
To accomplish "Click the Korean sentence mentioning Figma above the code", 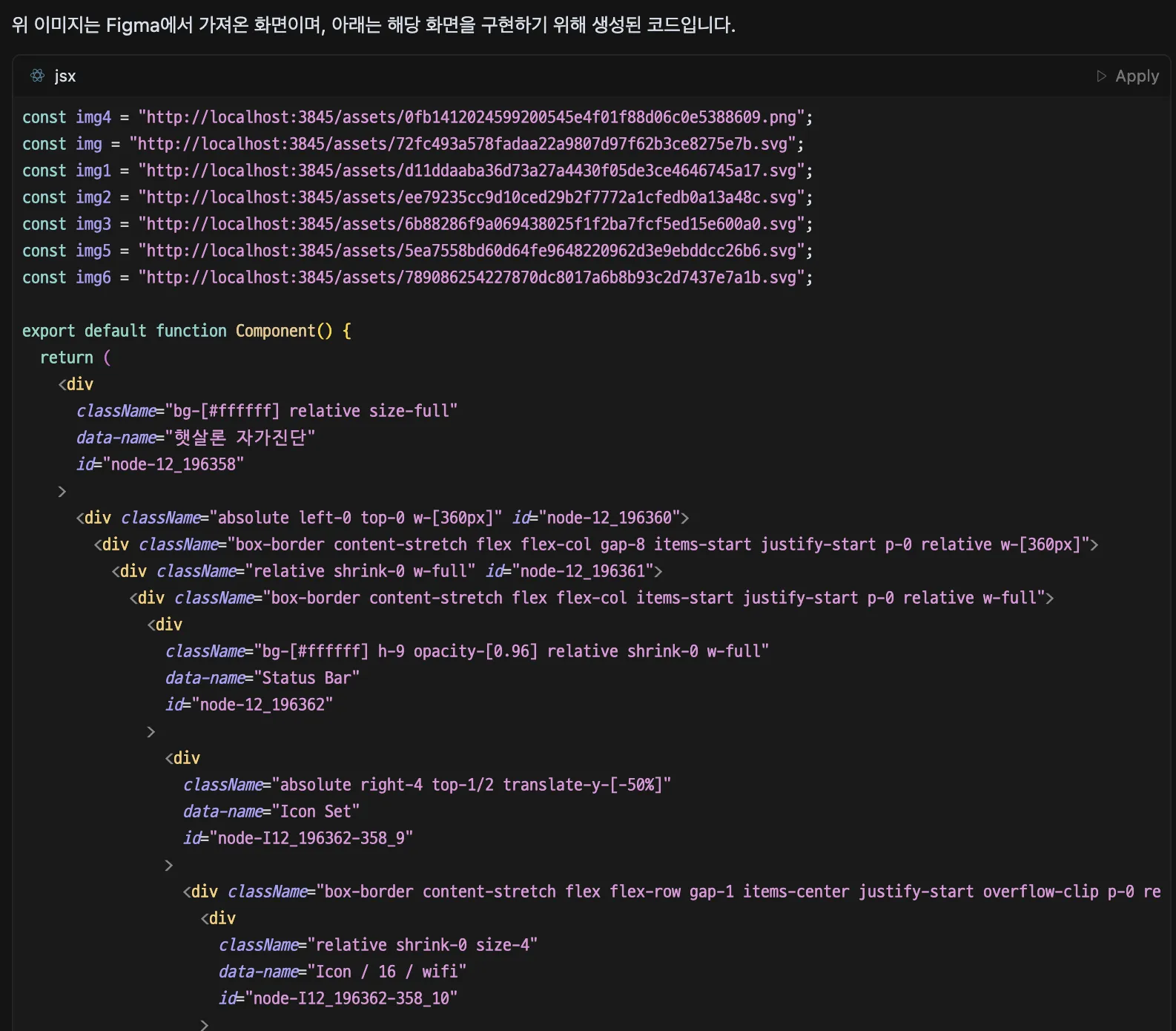I will click(374, 24).
